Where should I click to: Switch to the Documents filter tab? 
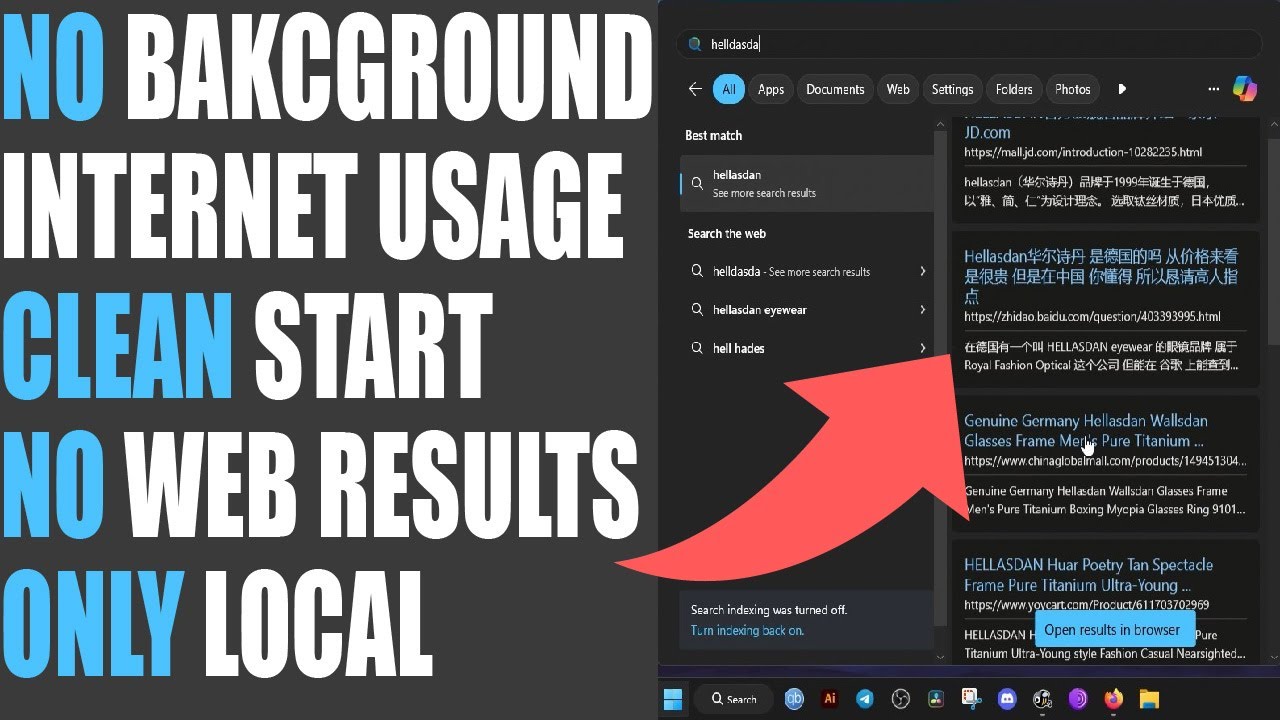(835, 89)
